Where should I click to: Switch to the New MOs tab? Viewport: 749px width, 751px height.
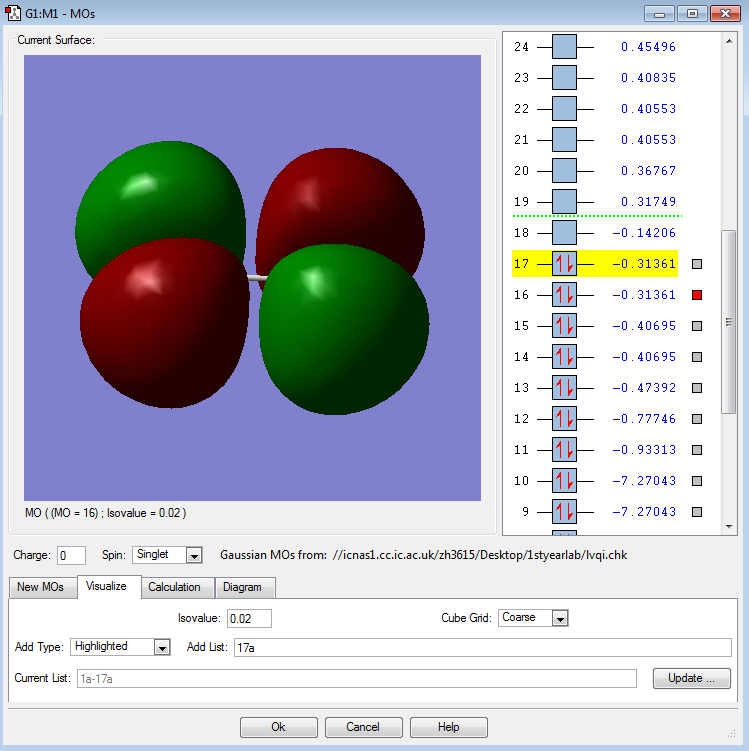tap(41, 587)
